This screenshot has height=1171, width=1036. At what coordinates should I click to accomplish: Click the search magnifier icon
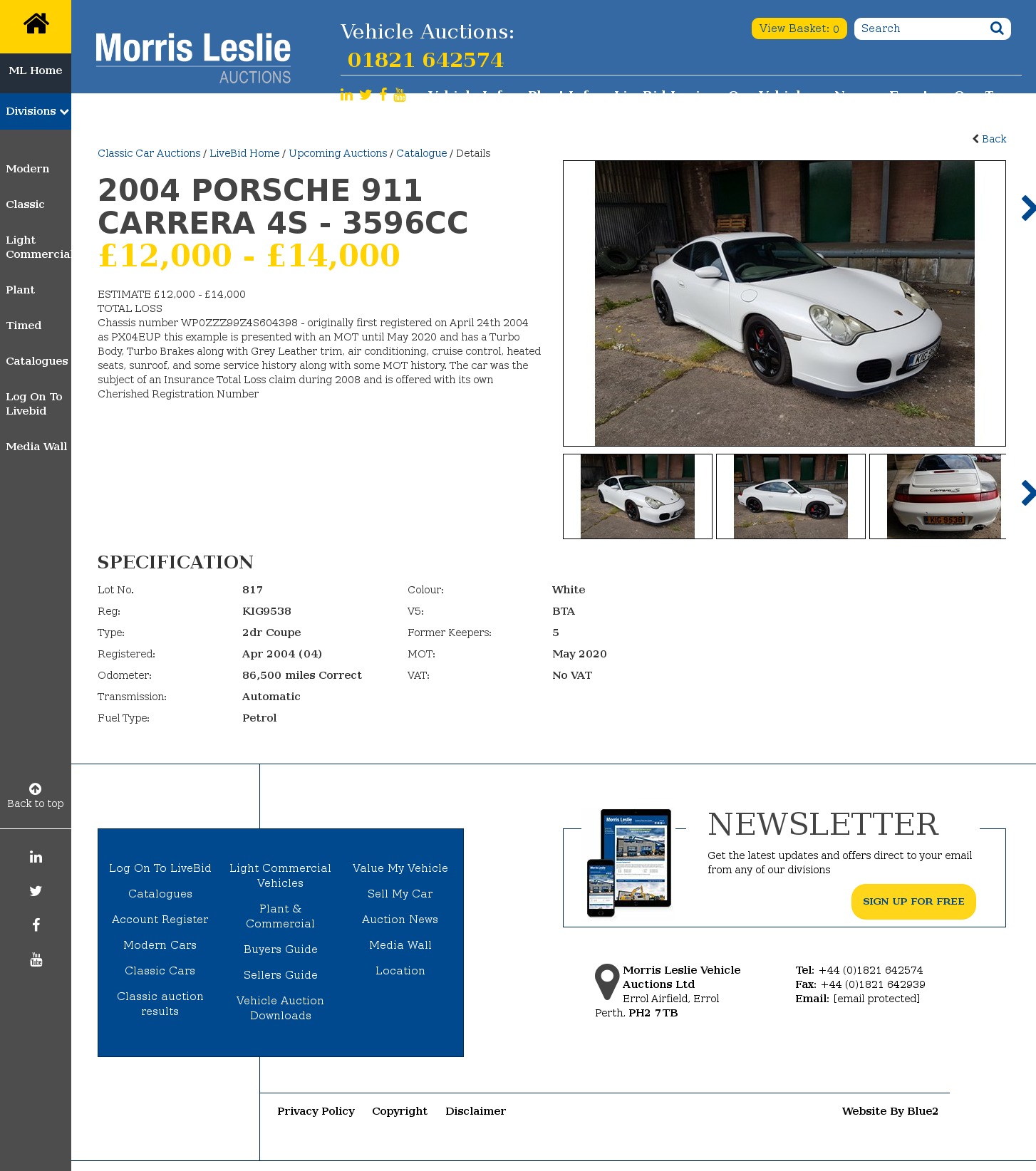click(997, 28)
